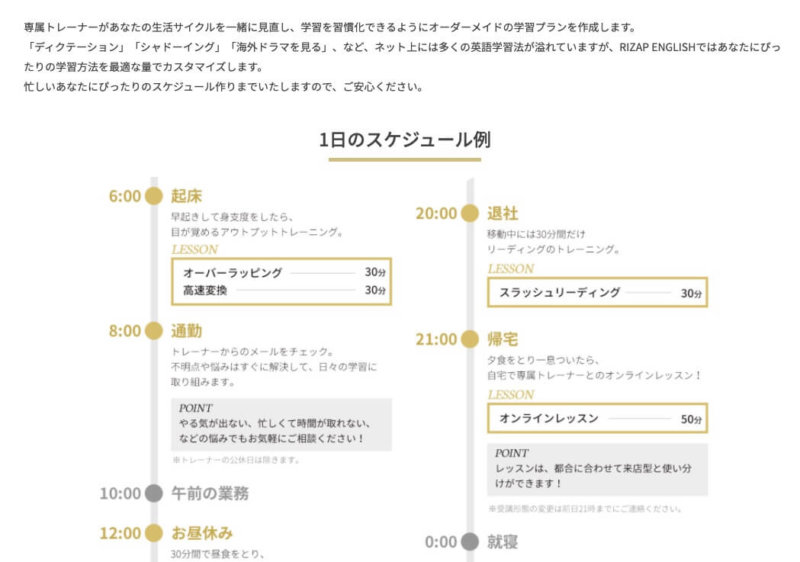The image size is (800, 562).
Task: Click the オンラインレッスン lesson box
Action: point(597,418)
